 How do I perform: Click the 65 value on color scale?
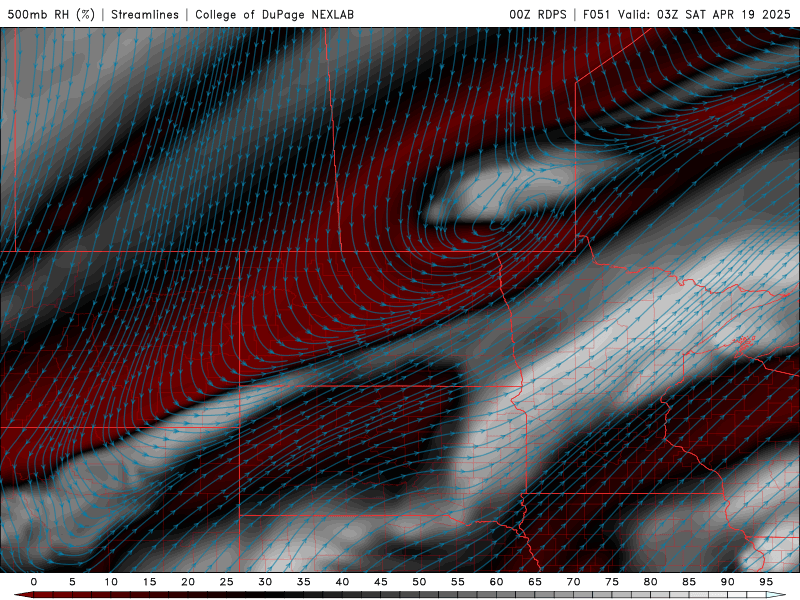tap(535, 582)
